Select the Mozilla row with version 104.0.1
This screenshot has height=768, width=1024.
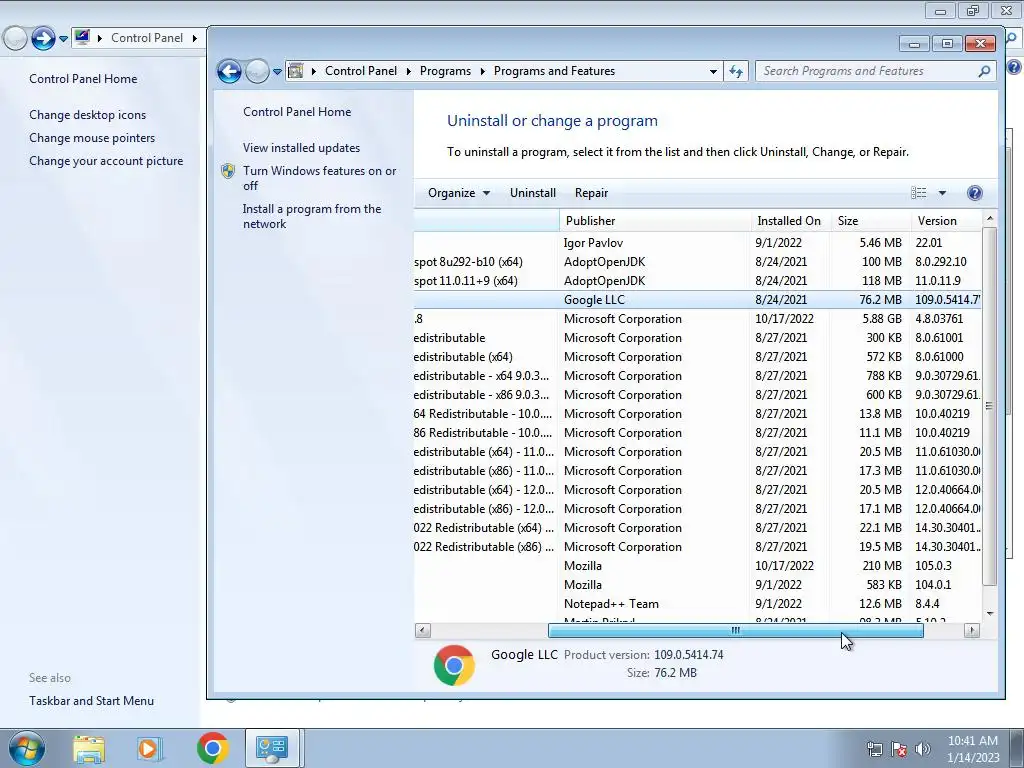(x=697, y=585)
